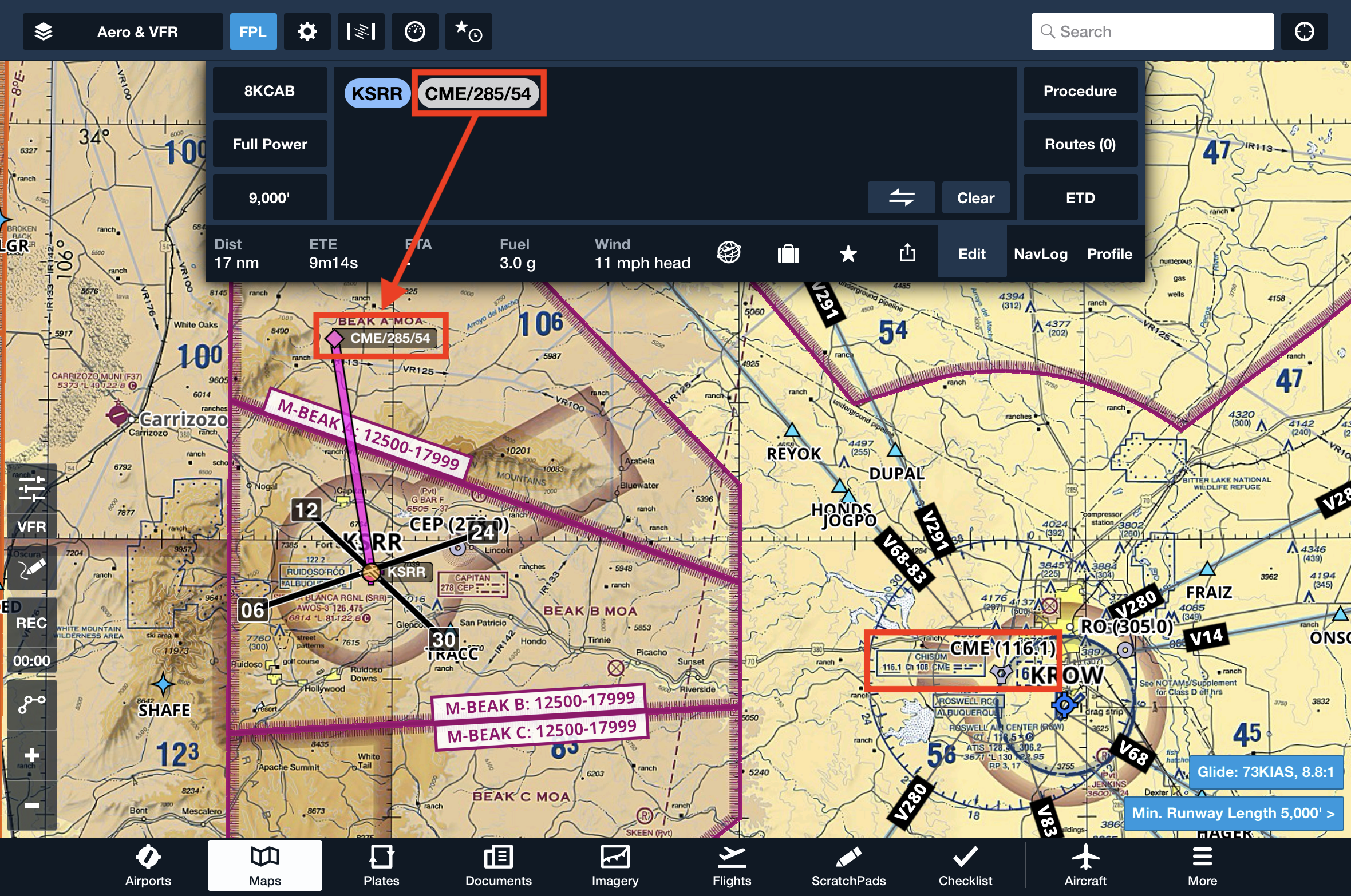Center map on current location
Screen dimensions: 1351x896
click(1304, 31)
